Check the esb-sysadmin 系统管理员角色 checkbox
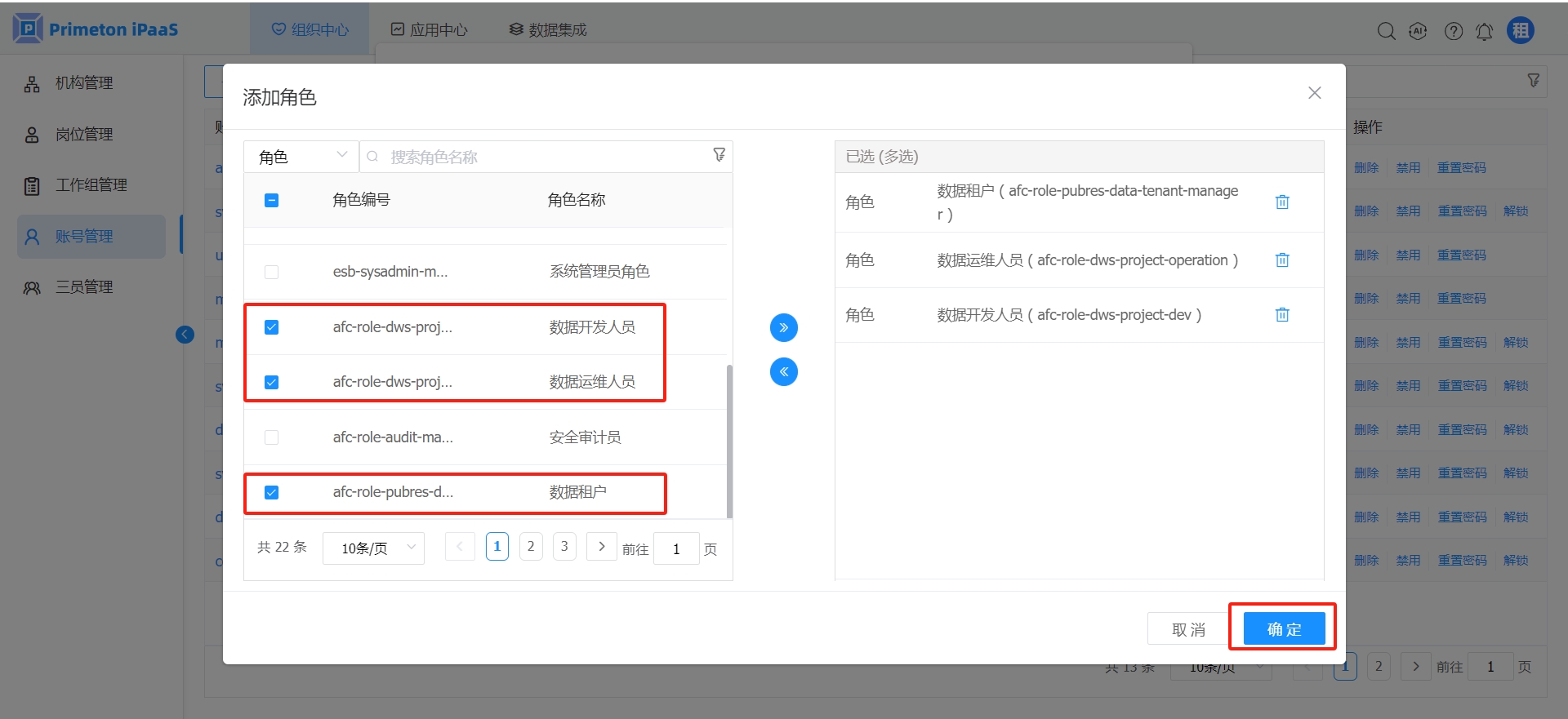This screenshot has height=719, width=1568. [272, 272]
